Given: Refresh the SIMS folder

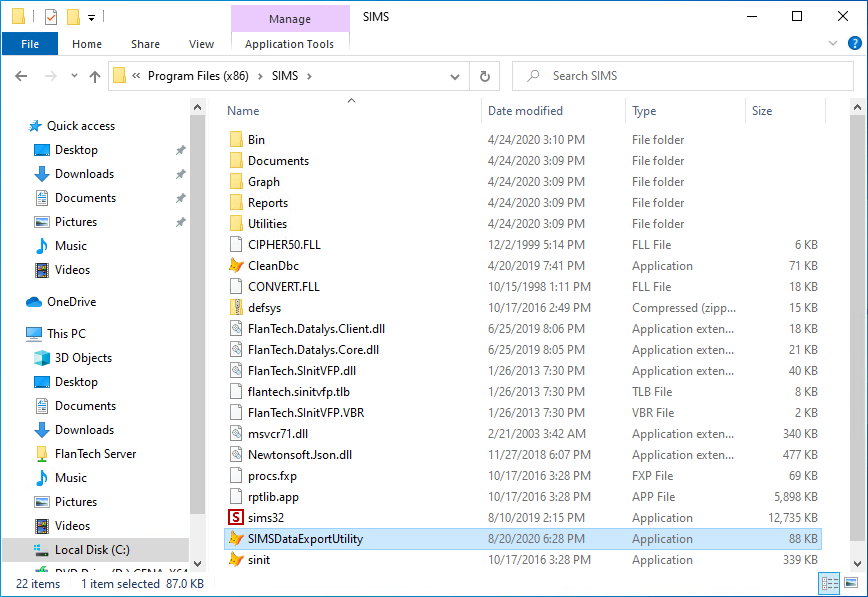Looking at the screenshot, I should 484,76.
